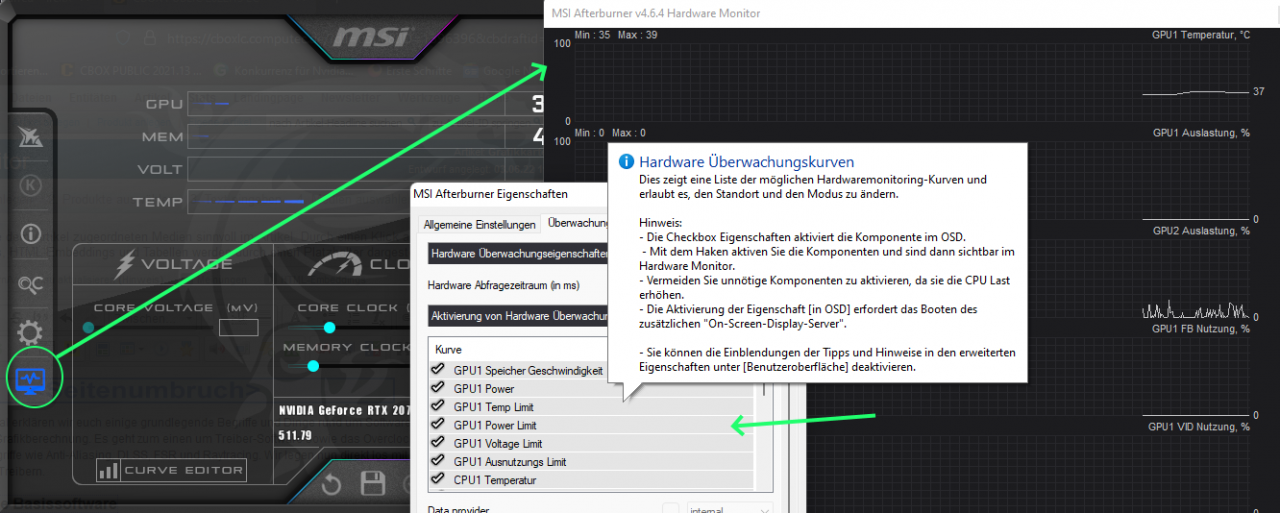Toggle the GPU1 Power Limit checkmark

coord(437,425)
